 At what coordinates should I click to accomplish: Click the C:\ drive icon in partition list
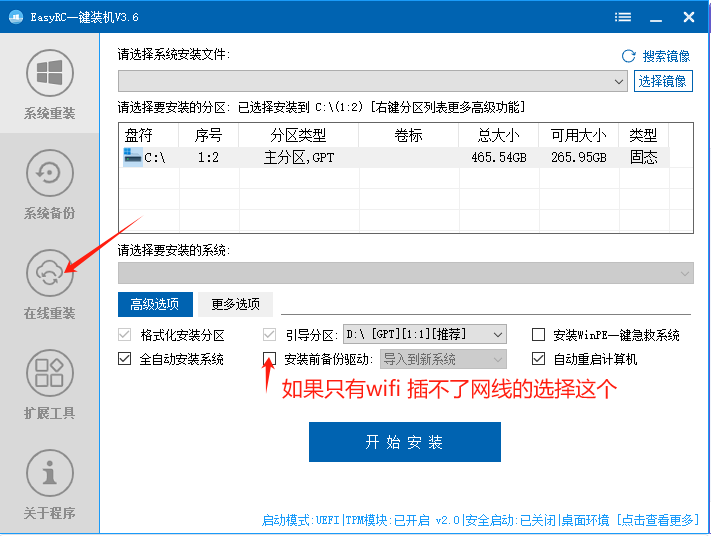click(x=132, y=157)
